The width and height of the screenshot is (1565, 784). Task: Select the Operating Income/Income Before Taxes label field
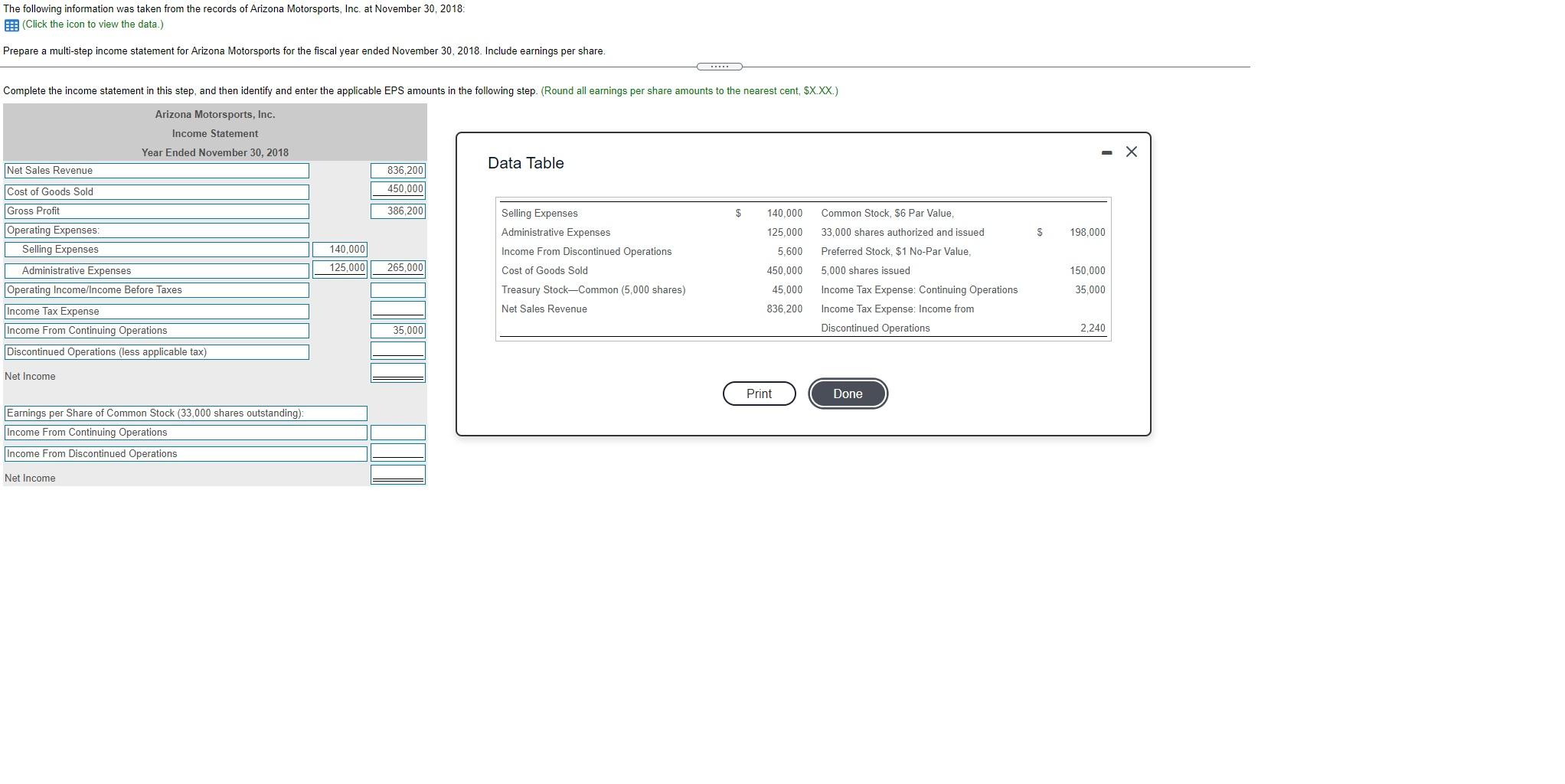click(x=157, y=290)
